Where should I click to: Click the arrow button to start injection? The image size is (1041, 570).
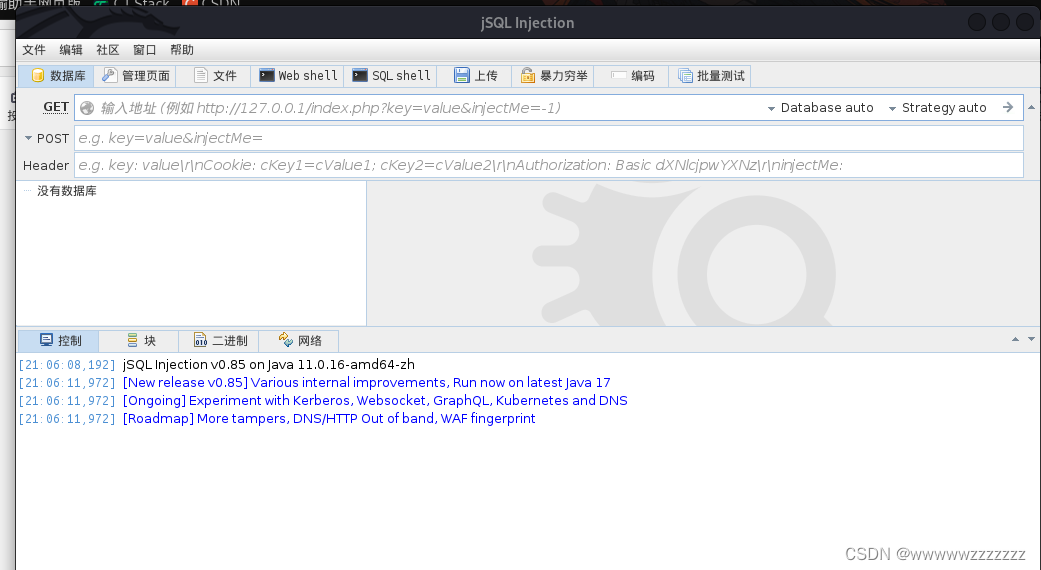point(1008,107)
